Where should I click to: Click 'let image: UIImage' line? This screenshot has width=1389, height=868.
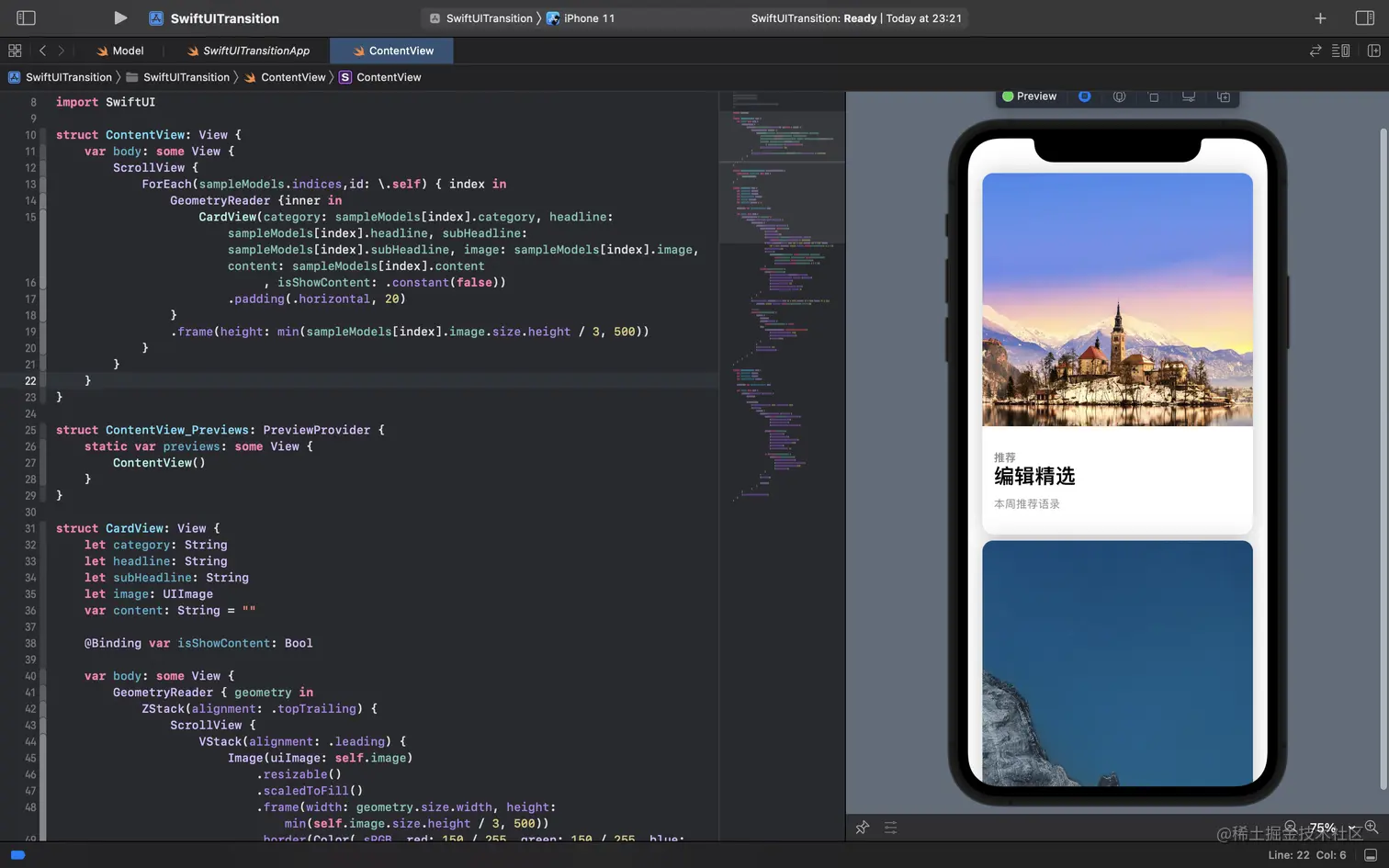coord(149,594)
